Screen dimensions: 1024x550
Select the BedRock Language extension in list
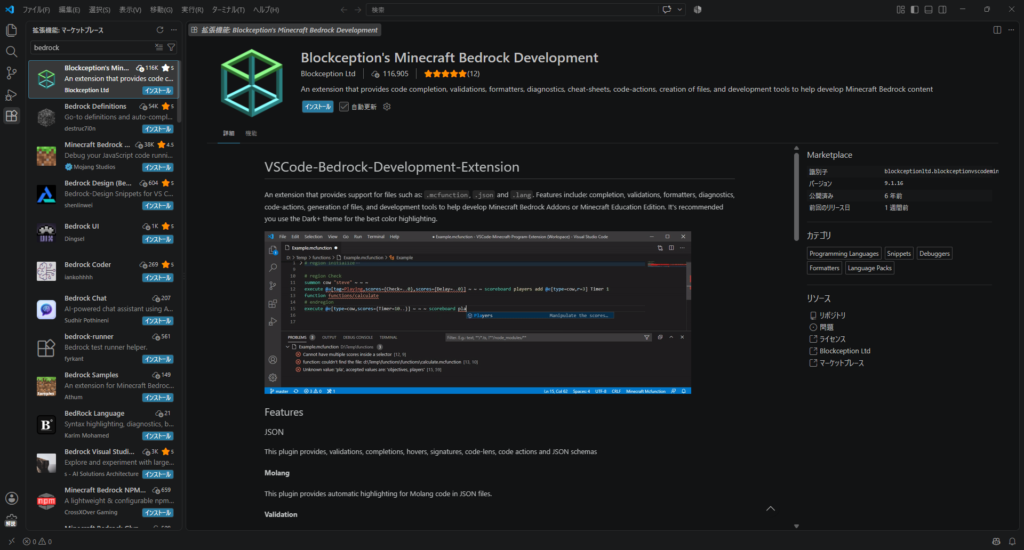(x=103, y=425)
